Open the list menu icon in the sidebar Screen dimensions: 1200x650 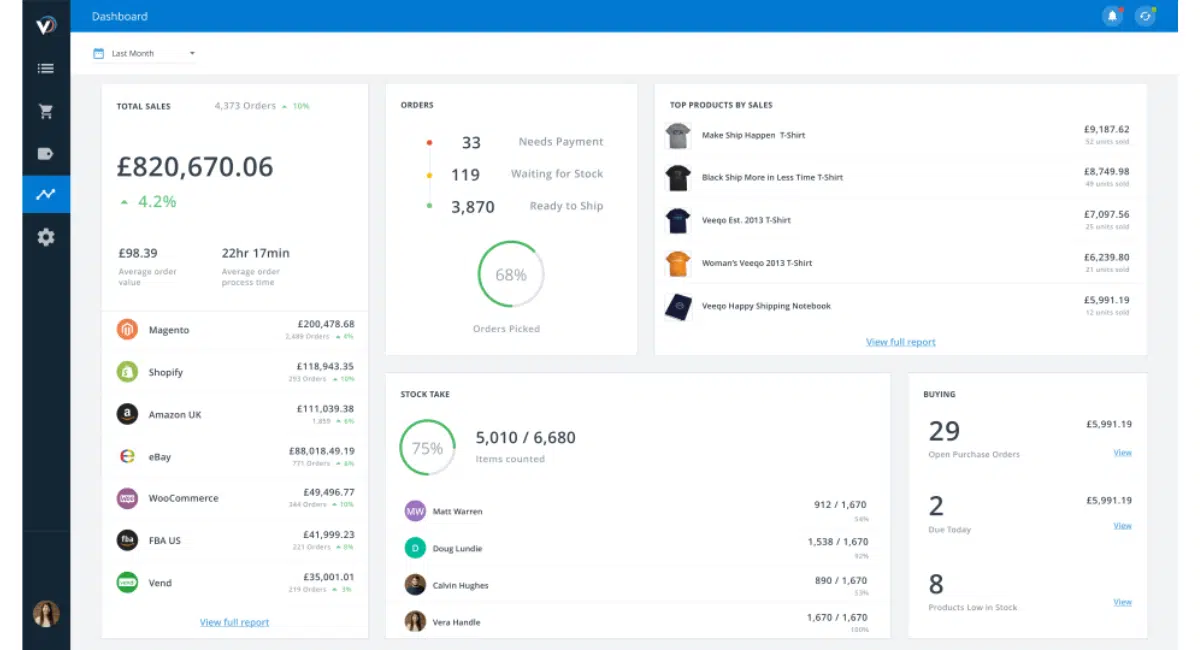coord(45,69)
